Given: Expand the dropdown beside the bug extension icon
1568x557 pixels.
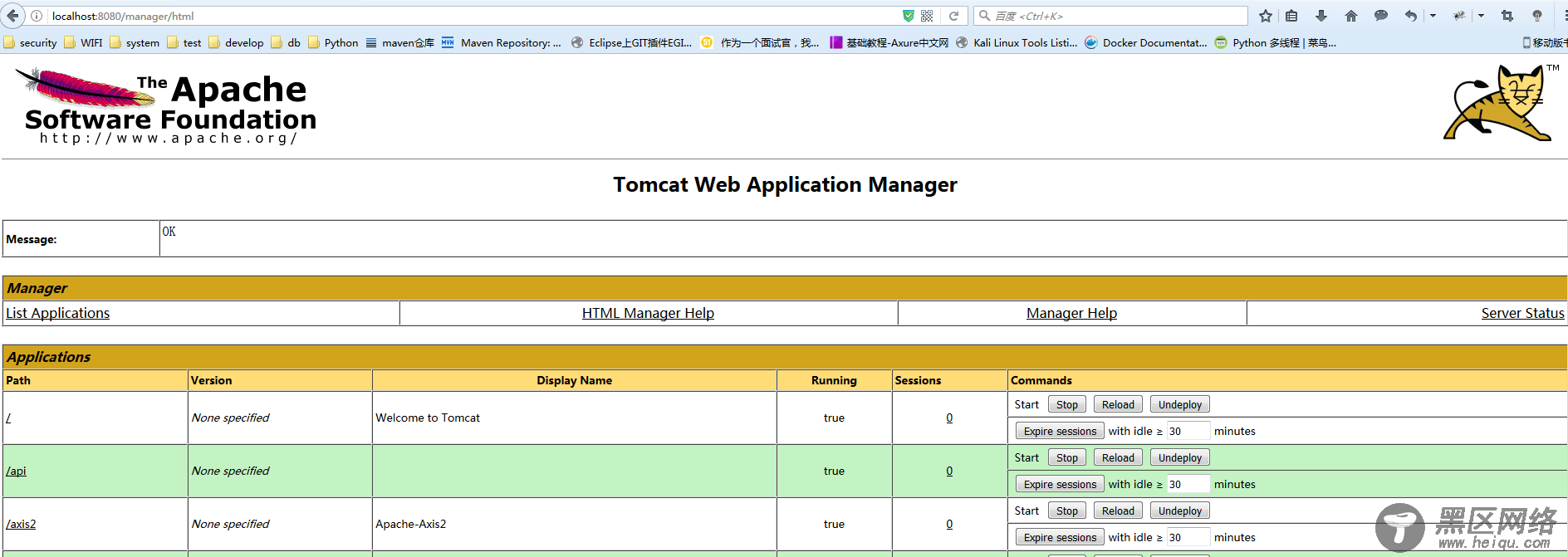Looking at the screenshot, I should click(1481, 16).
